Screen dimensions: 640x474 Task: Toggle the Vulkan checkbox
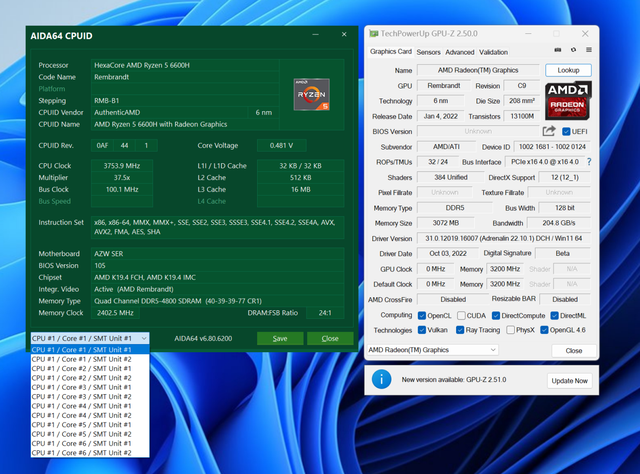click(422, 330)
